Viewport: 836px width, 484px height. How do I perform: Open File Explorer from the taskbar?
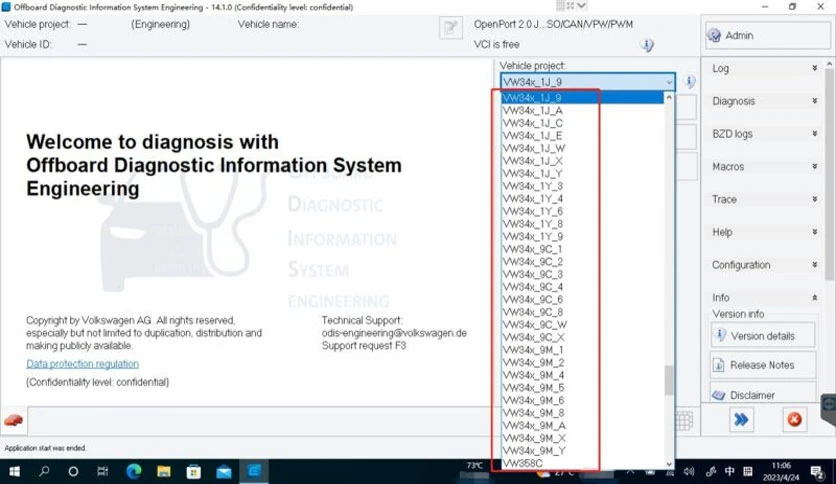point(164,471)
